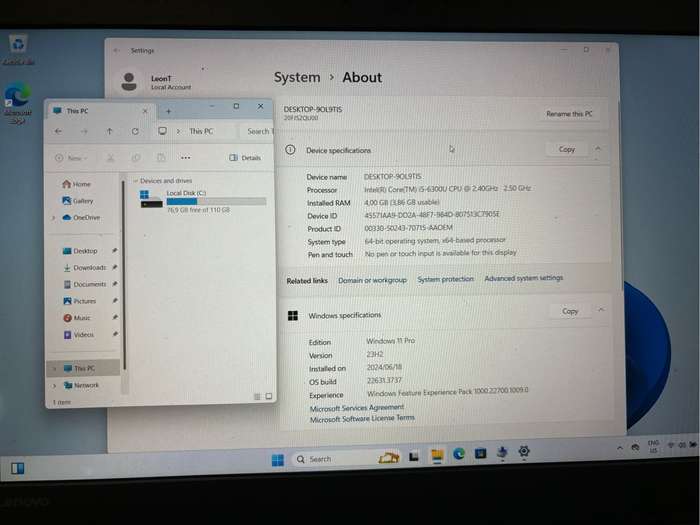Open the System protection link
Screen dimensions: 700x525
pos(446,279)
